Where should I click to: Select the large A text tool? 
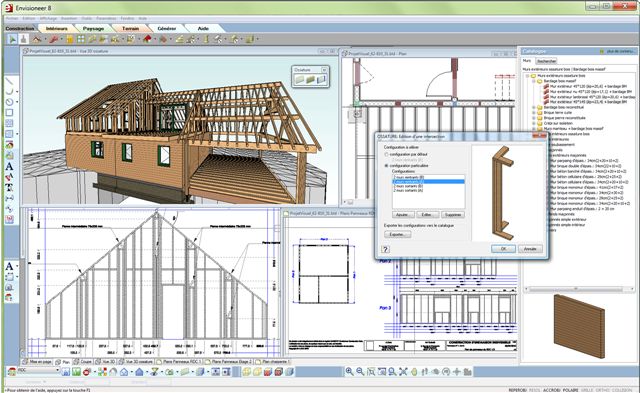click(9, 166)
